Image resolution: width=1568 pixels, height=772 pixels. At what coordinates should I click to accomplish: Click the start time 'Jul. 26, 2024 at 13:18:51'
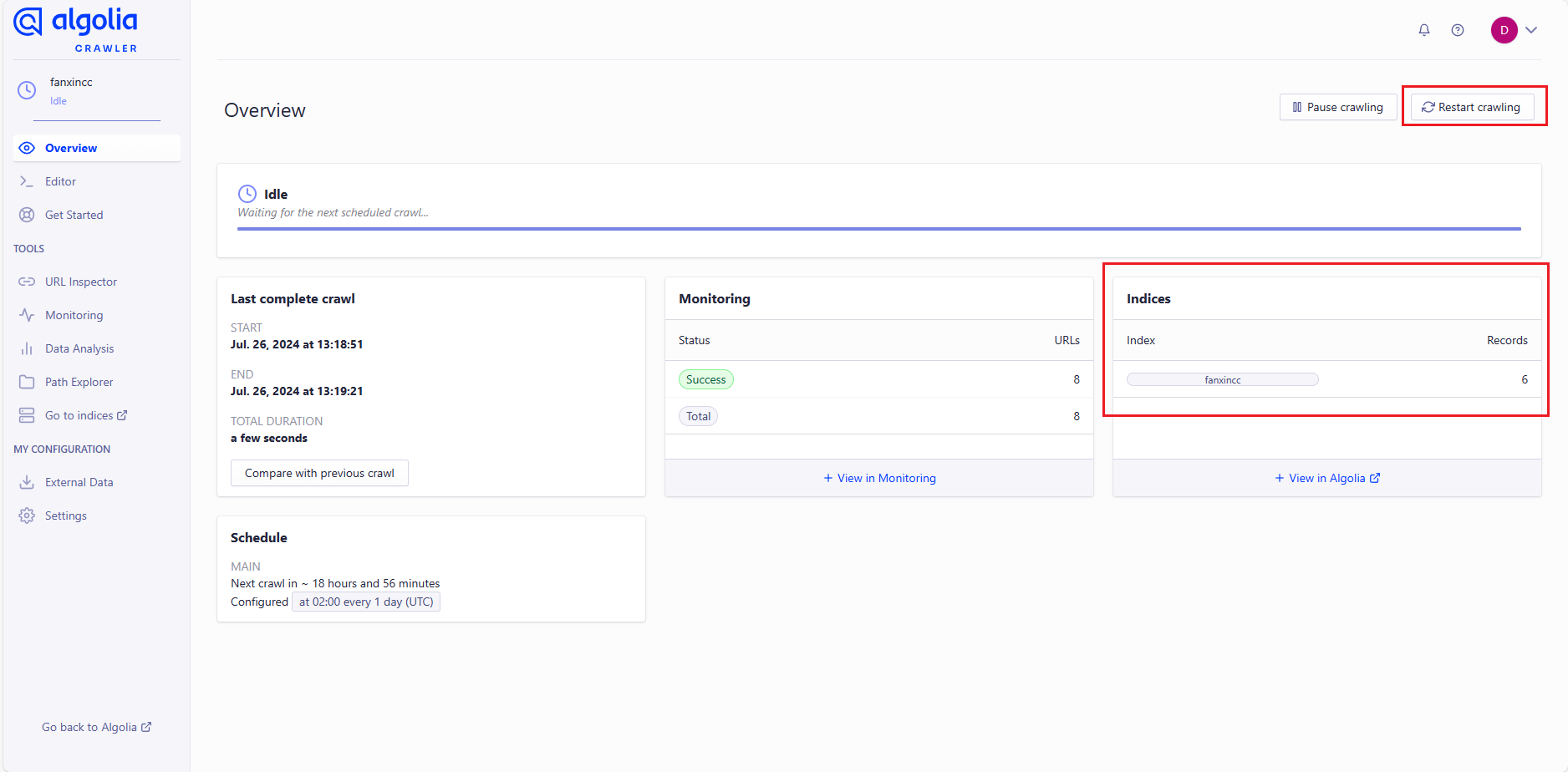click(297, 344)
